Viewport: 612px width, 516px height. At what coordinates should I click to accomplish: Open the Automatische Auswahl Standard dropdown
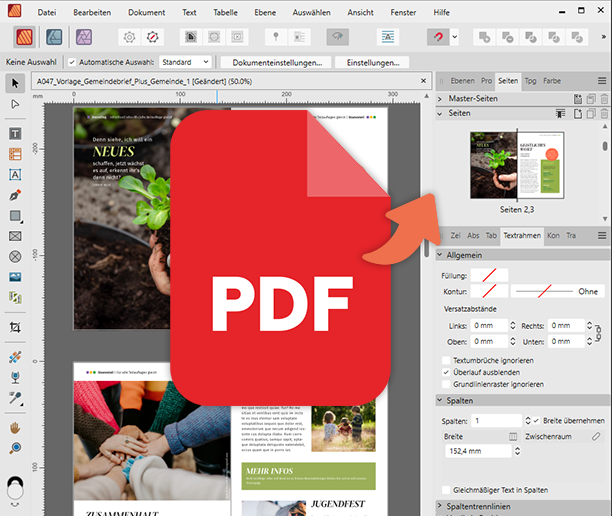[184, 62]
